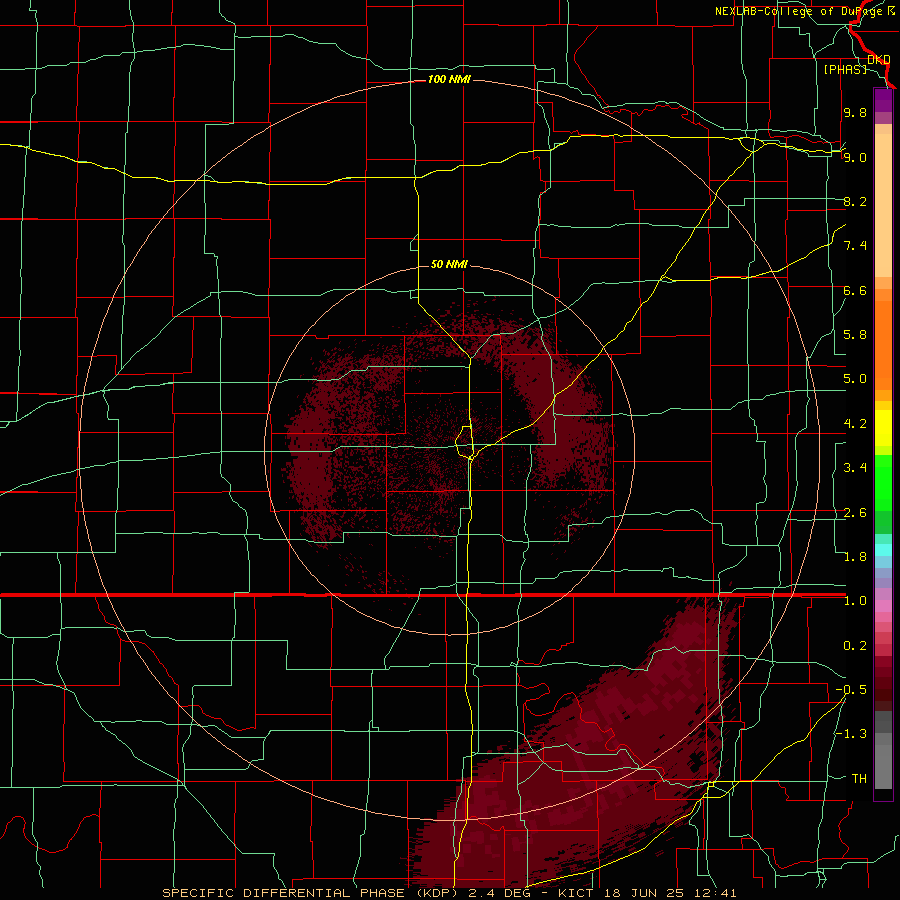Click the 9.0 value on color scale
This screenshot has width=900, height=900.
pos(855,157)
